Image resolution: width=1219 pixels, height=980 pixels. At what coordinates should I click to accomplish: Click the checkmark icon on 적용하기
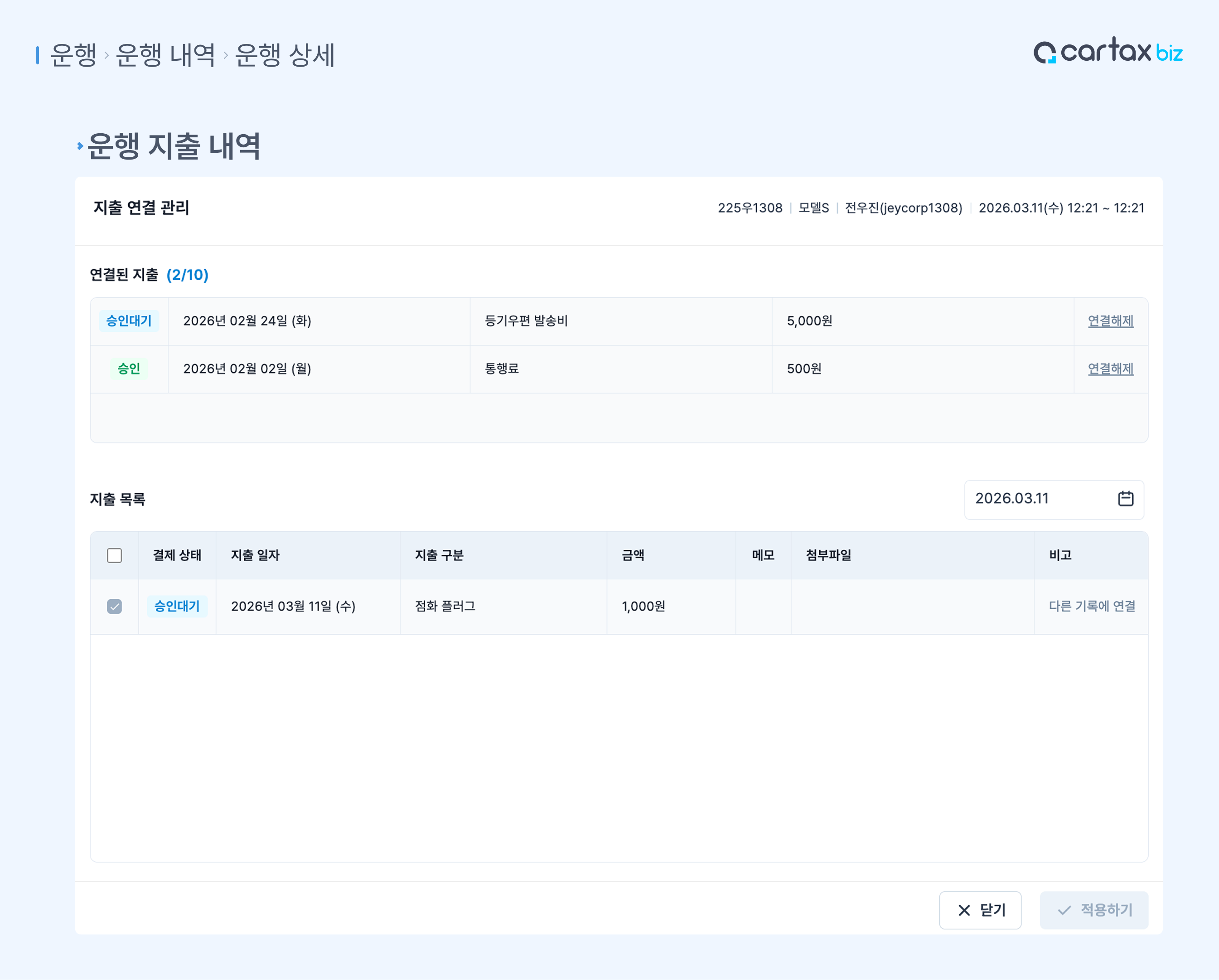pos(1064,910)
